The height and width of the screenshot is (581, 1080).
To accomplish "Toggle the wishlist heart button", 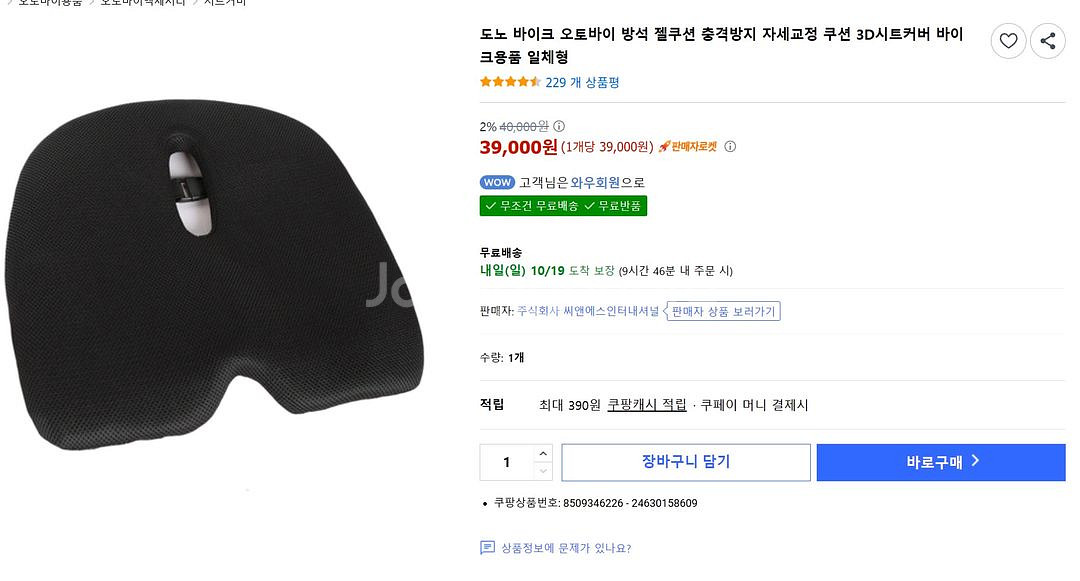I will point(1007,41).
